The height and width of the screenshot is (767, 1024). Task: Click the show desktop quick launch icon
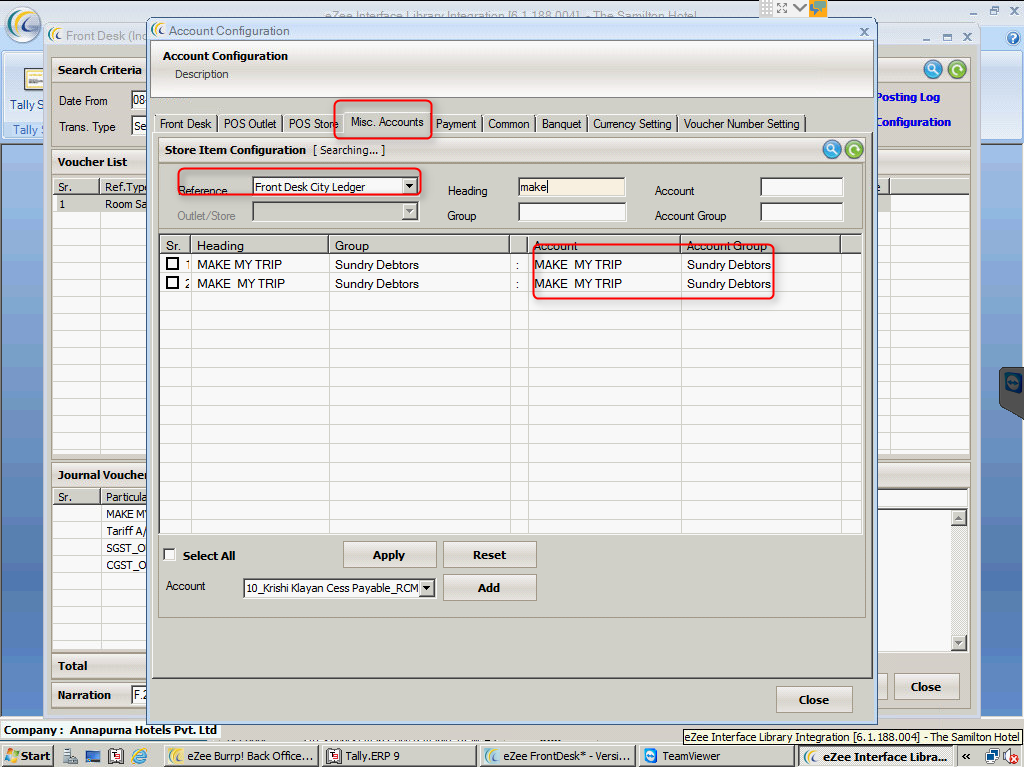pos(93,756)
